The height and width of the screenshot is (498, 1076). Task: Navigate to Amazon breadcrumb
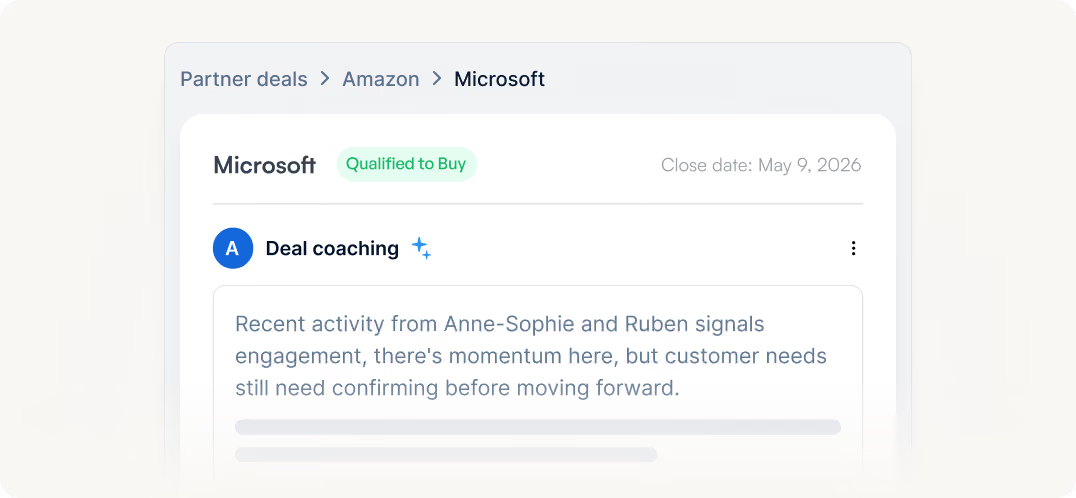tap(381, 79)
